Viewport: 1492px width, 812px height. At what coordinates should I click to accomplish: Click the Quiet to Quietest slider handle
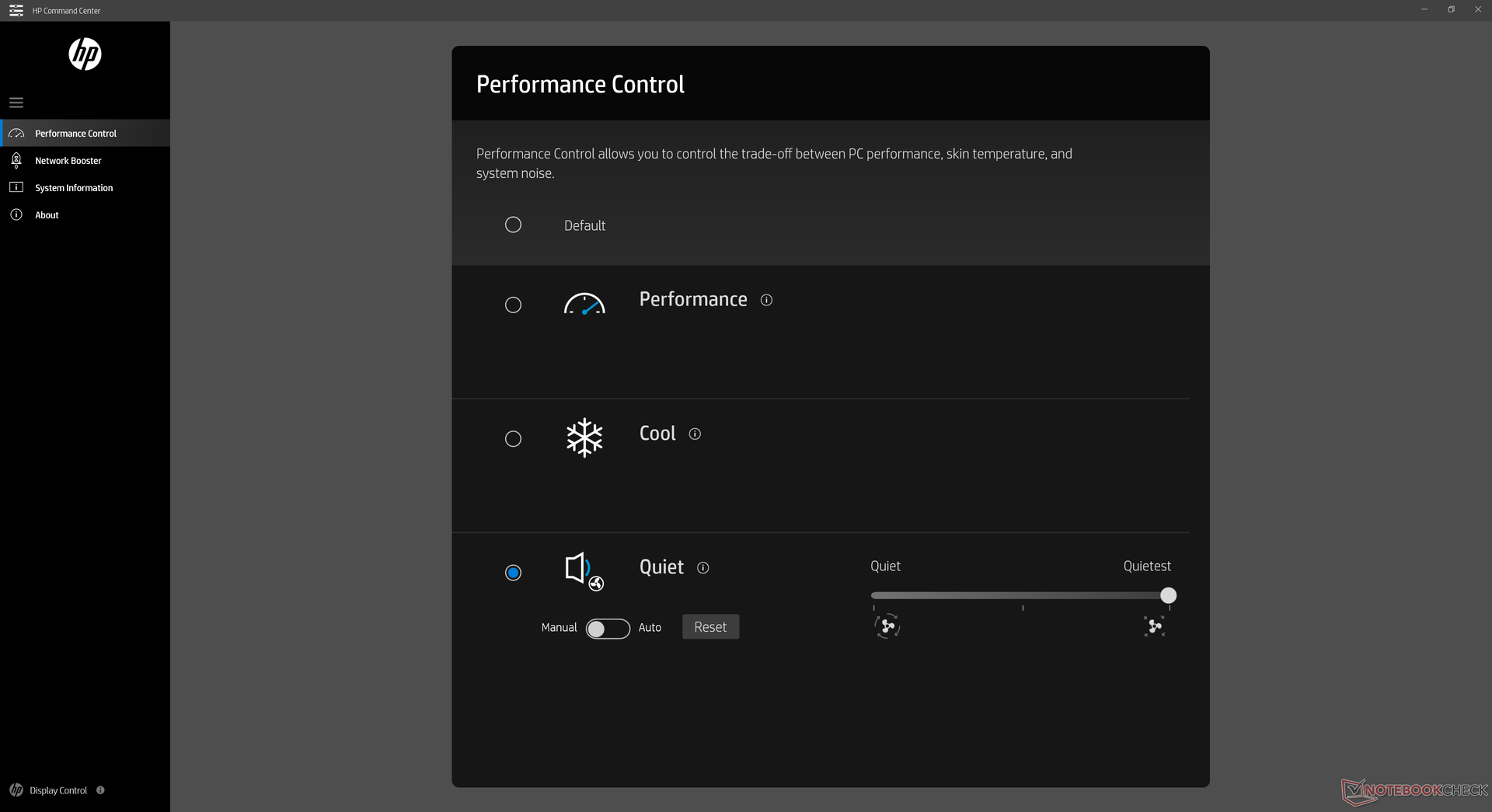[1168, 596]
